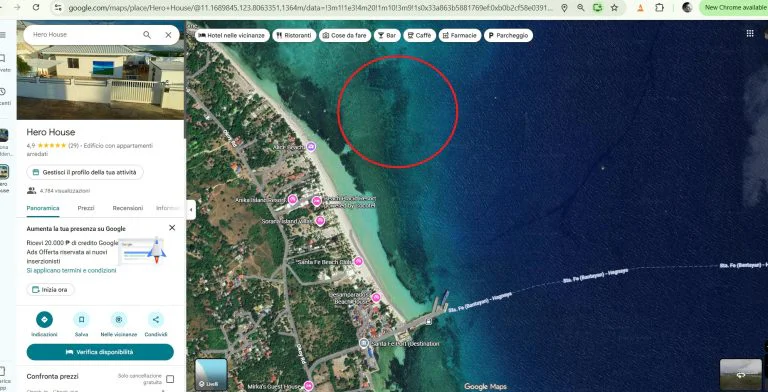The image size is (768, 392).
Task: Click the Indicazioni directions icon
Action: [x=45, y=320]
